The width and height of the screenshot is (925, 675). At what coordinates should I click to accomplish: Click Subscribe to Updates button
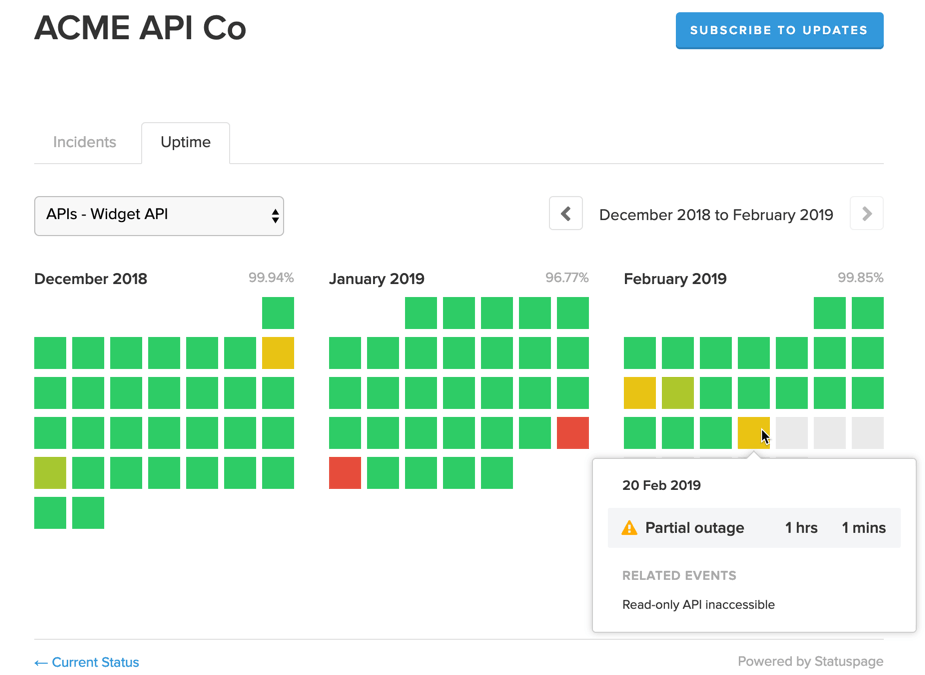tap(779, 30)
